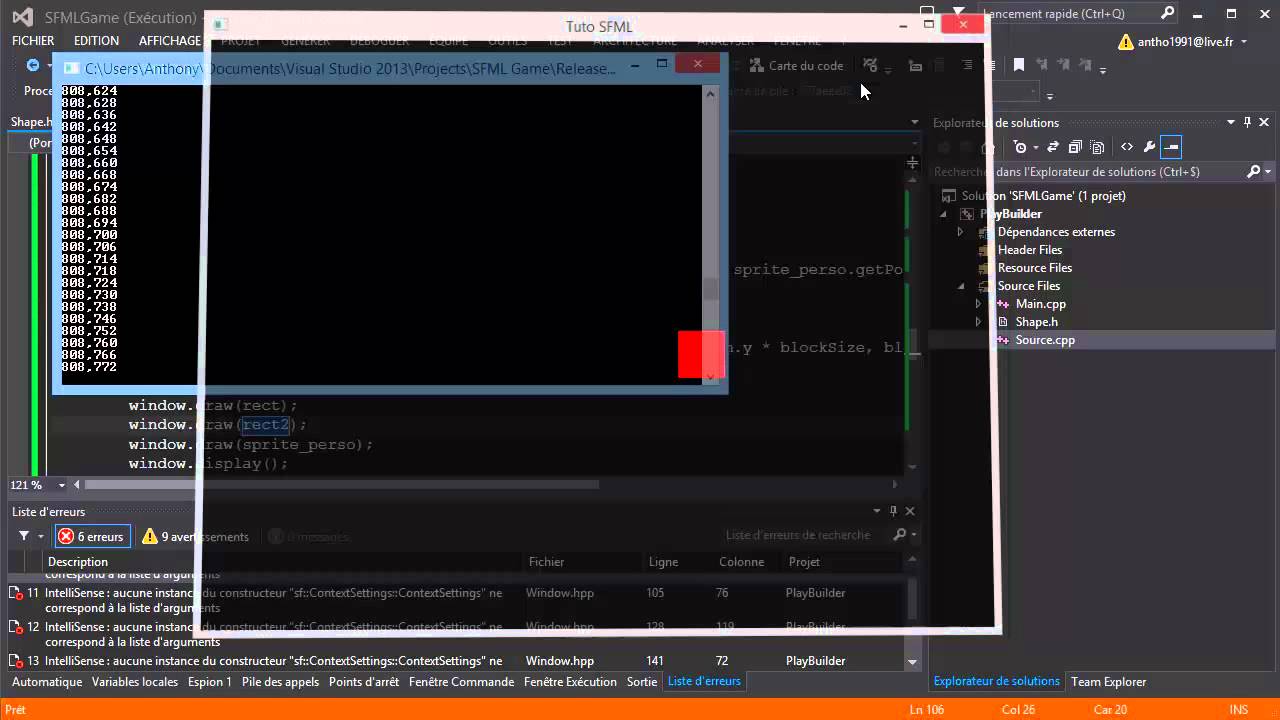Click the error list filter funnel icon

24,536
